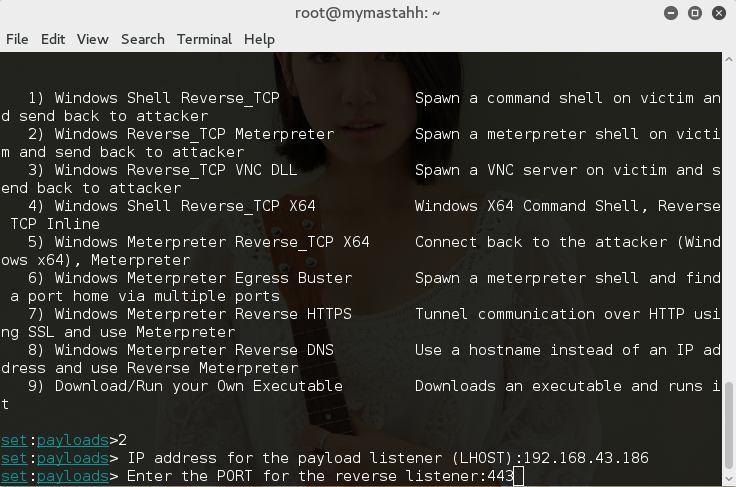Open the Help menu
Image resolution: width=736 pixels, height=487 pixels.
click(x=259, y=39)
